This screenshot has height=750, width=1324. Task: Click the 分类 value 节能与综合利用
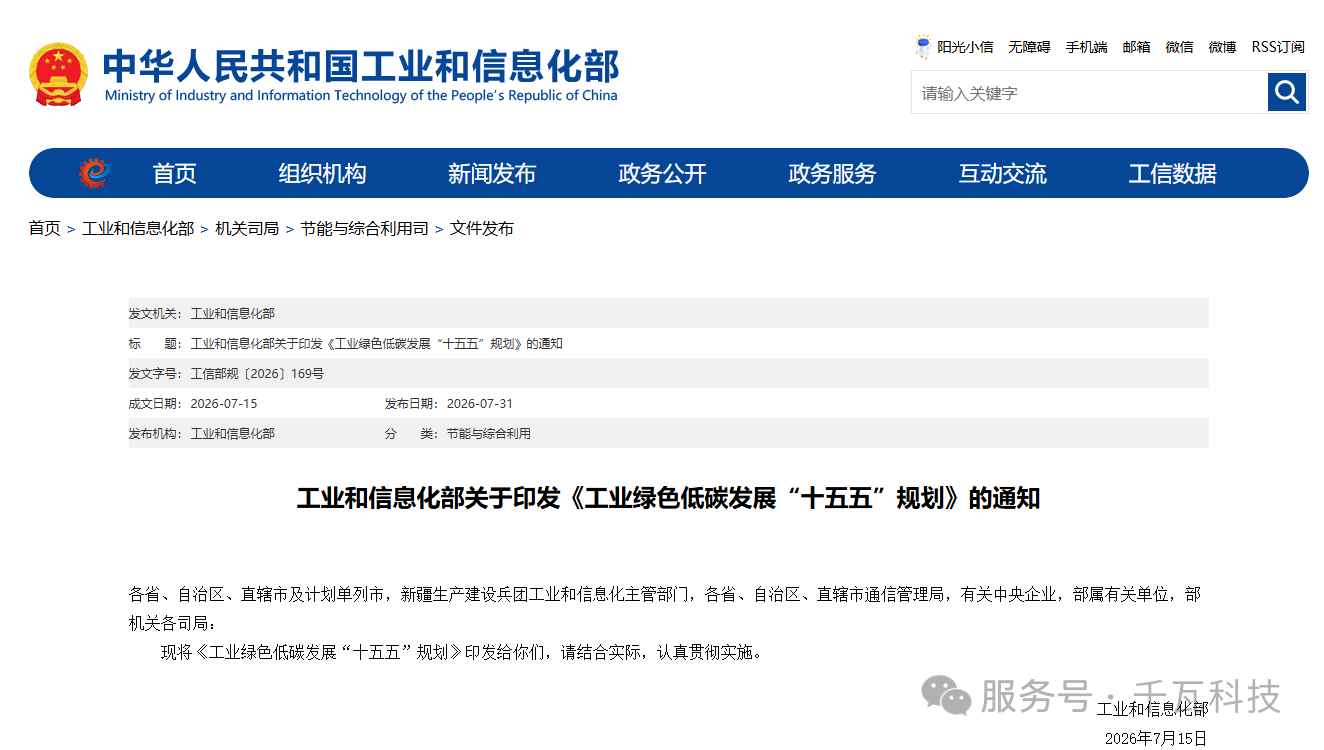click(489, 434)
